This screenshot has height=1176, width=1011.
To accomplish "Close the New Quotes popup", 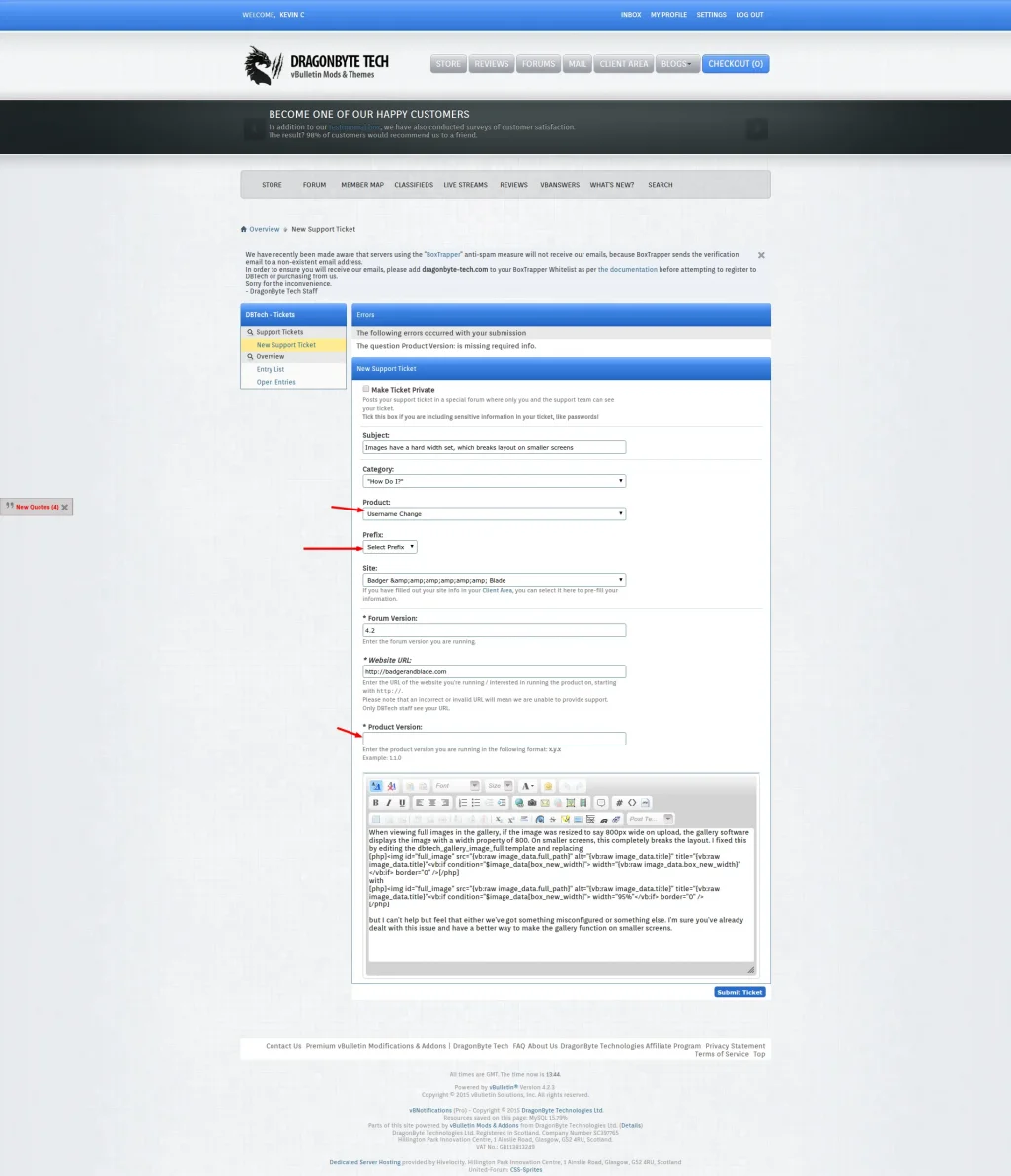I will point(65,507).
